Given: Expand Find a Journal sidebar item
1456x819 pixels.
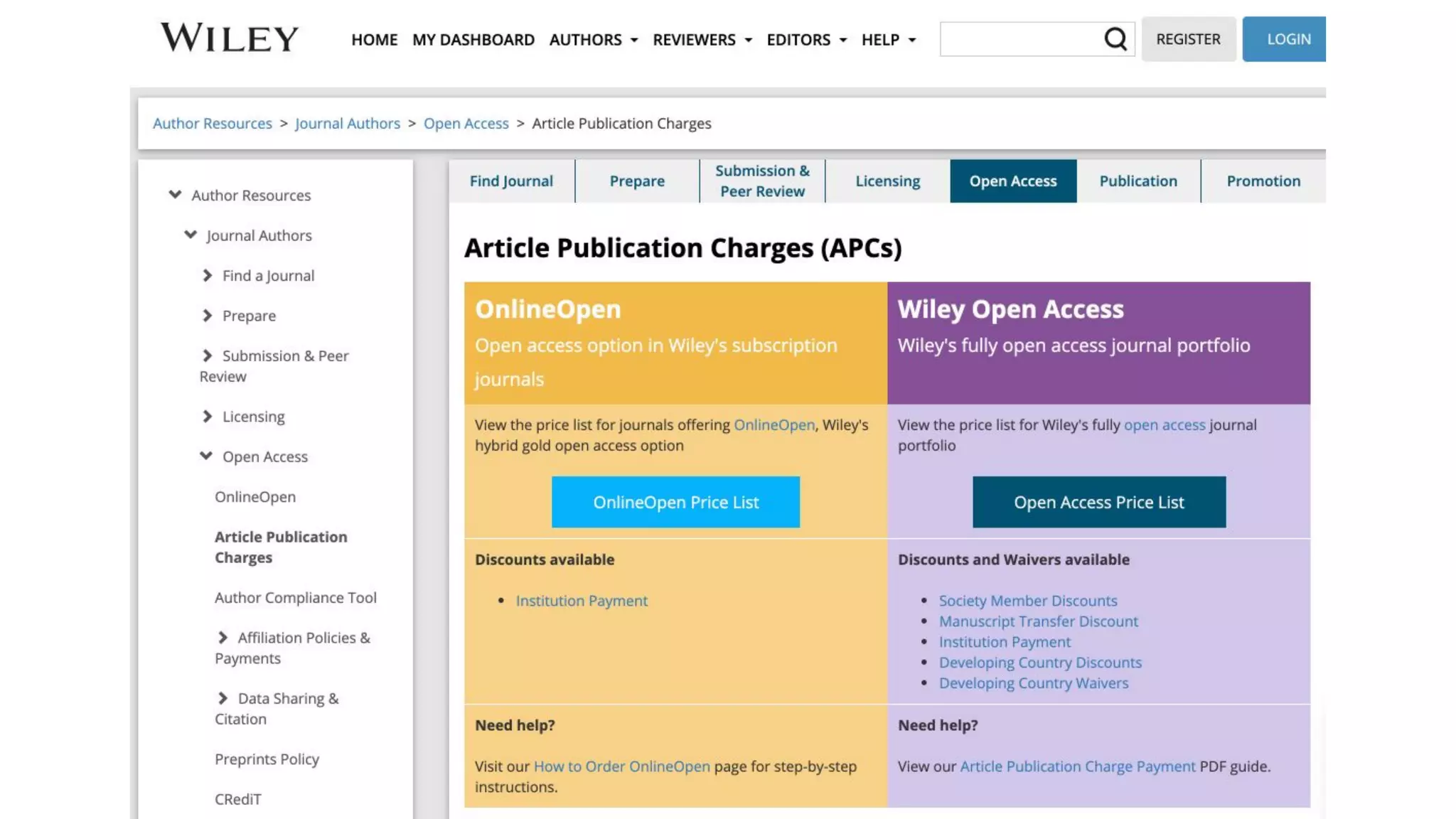Looking at the screenshot, I should [207, 275].
